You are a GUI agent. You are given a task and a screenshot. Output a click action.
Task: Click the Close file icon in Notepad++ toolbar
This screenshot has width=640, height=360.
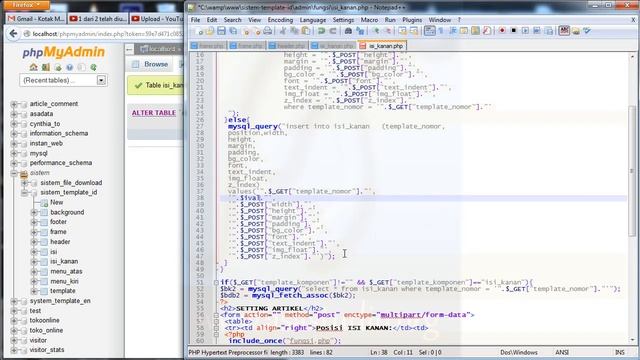click(x=245, y=31)
